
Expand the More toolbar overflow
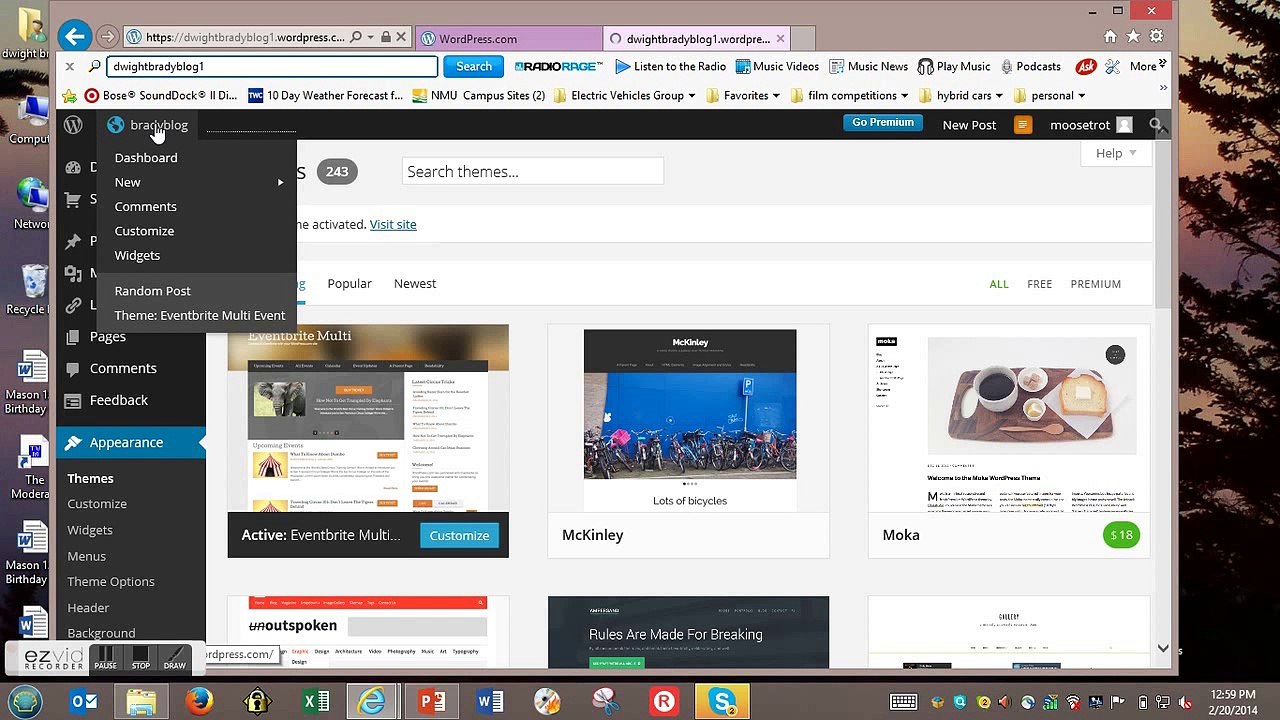[x=1147, y=66]
